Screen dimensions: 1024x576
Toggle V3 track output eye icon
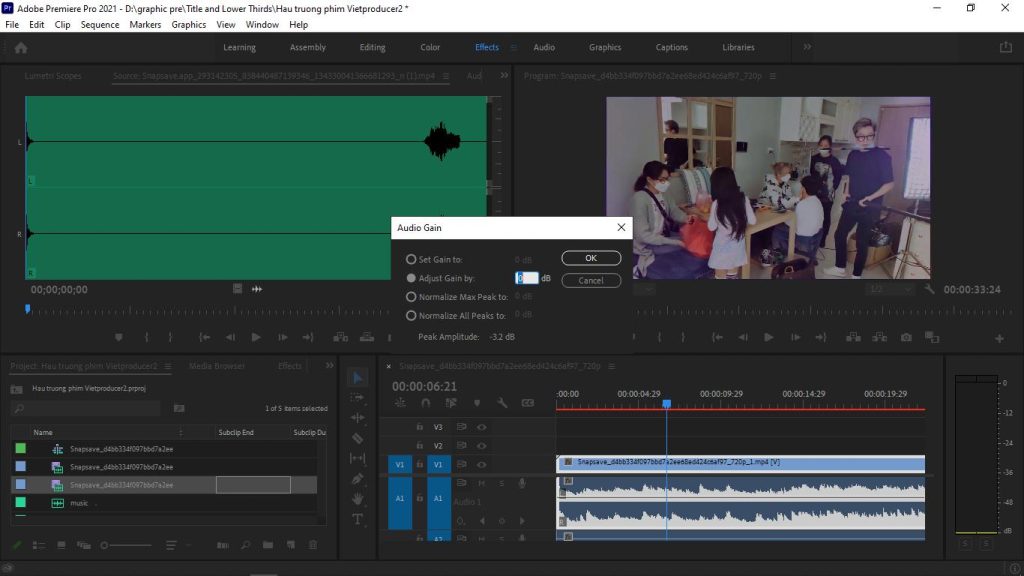coord(482,427)
